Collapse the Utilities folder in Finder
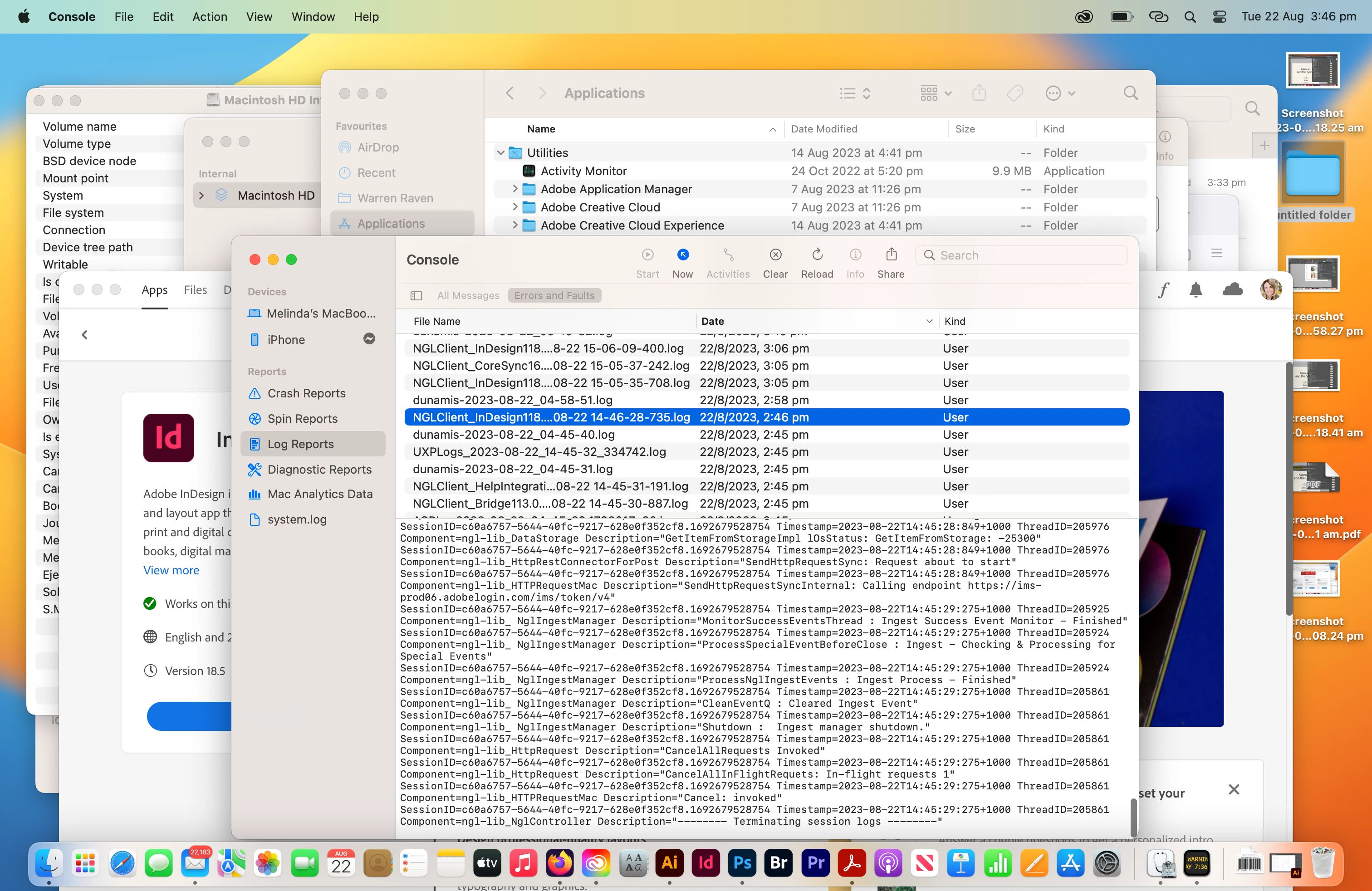Viewport: 1372px width, 891px height. pos(500,153)
